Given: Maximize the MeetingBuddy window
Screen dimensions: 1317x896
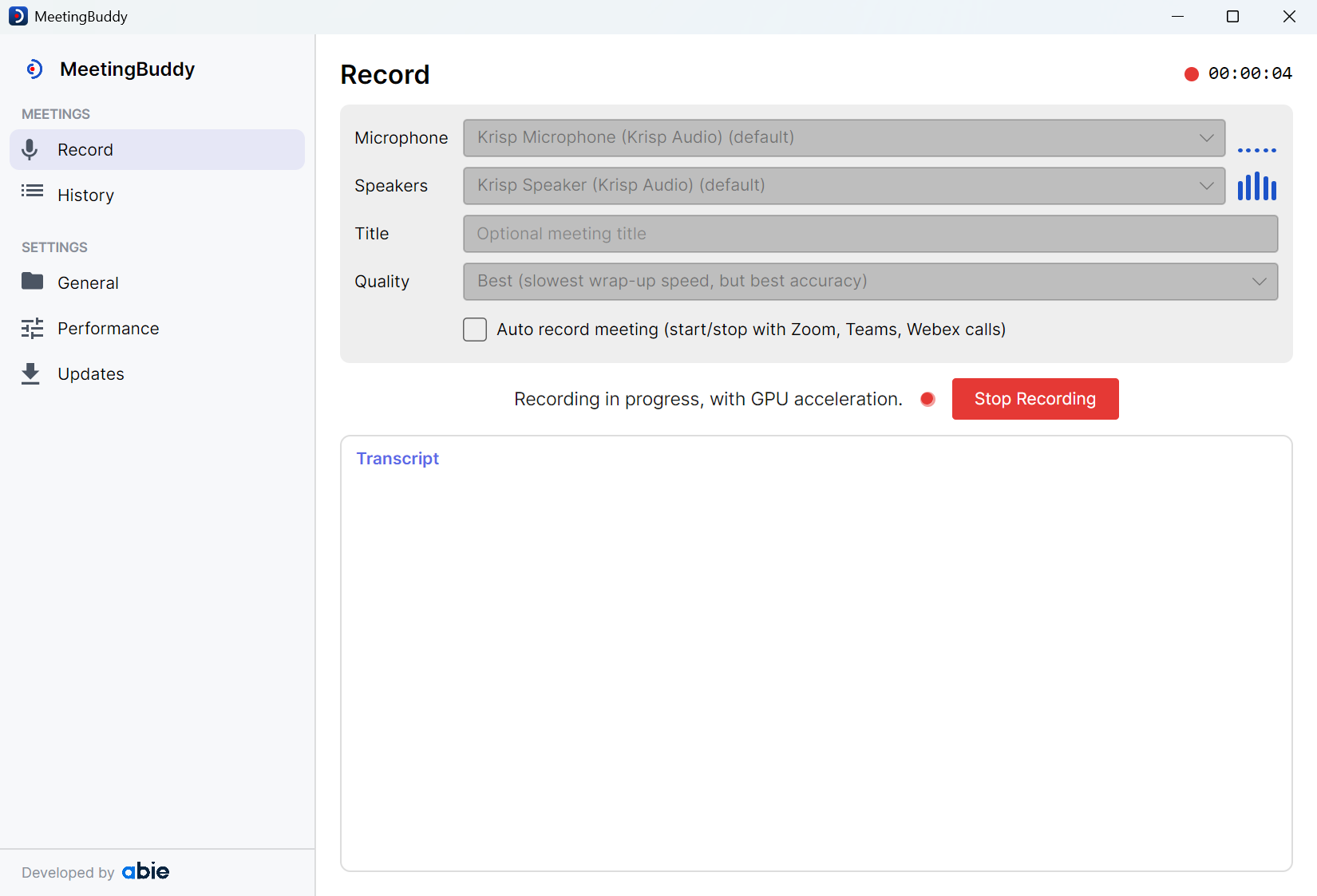Looking at the screenshot, I should tap(1232, 16).
